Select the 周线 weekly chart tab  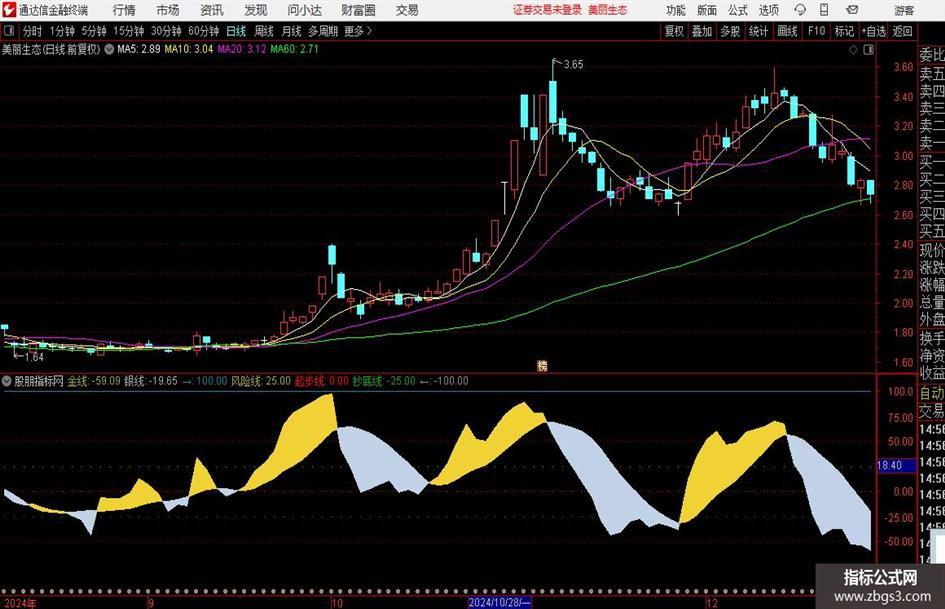(264, 31)
